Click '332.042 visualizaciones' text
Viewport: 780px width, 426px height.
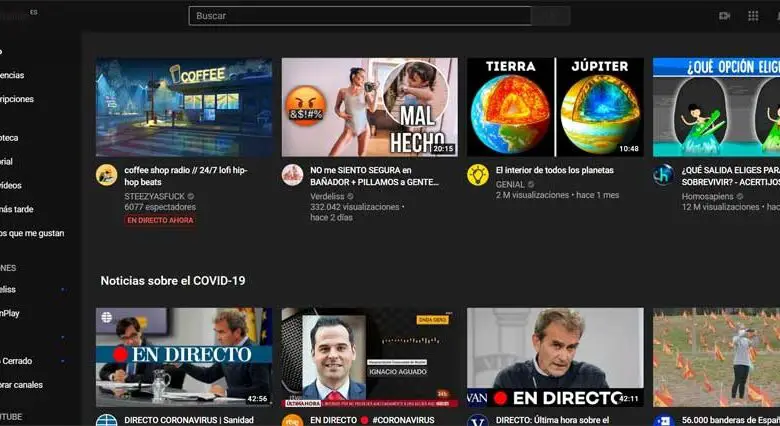point(355,207)
